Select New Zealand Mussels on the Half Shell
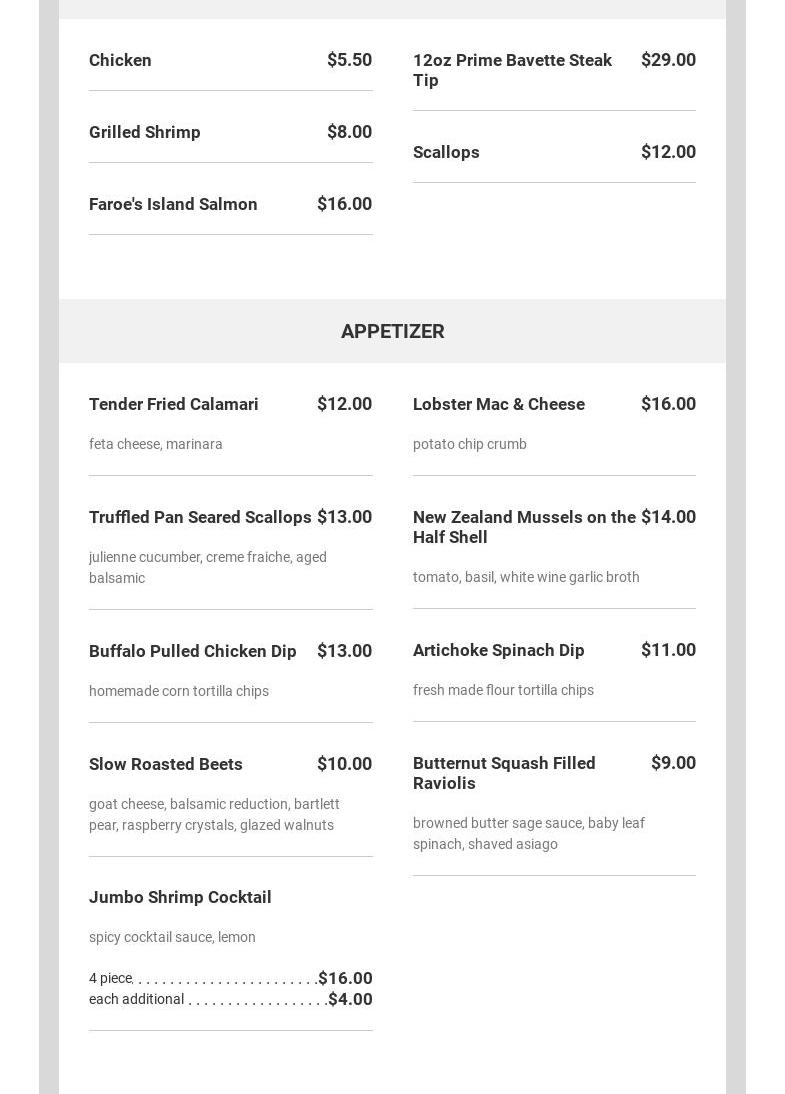Image resolution: width=785 pixels, height=1094 pixels. (523, 527)
